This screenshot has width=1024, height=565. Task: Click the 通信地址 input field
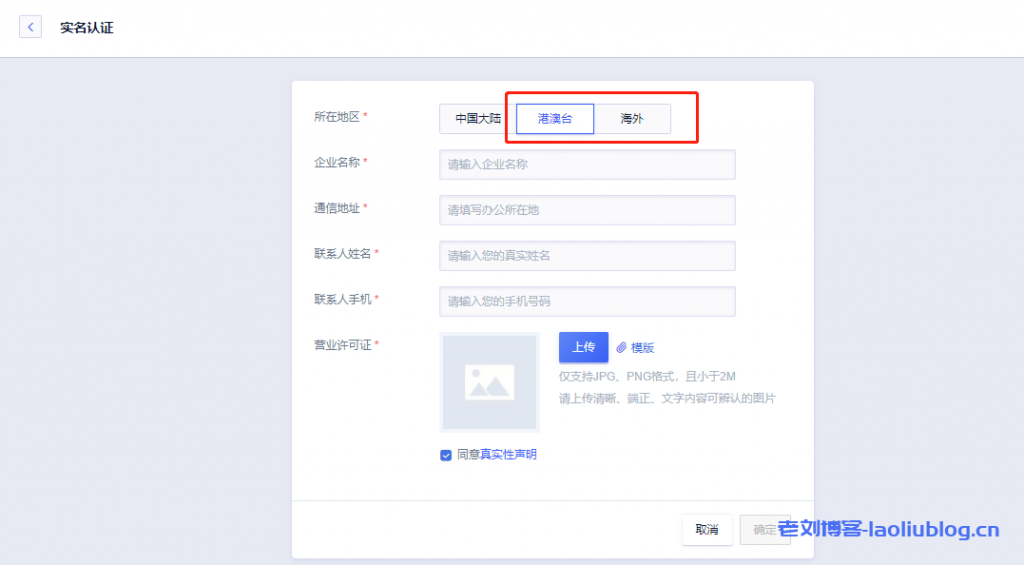pos(587,210)
